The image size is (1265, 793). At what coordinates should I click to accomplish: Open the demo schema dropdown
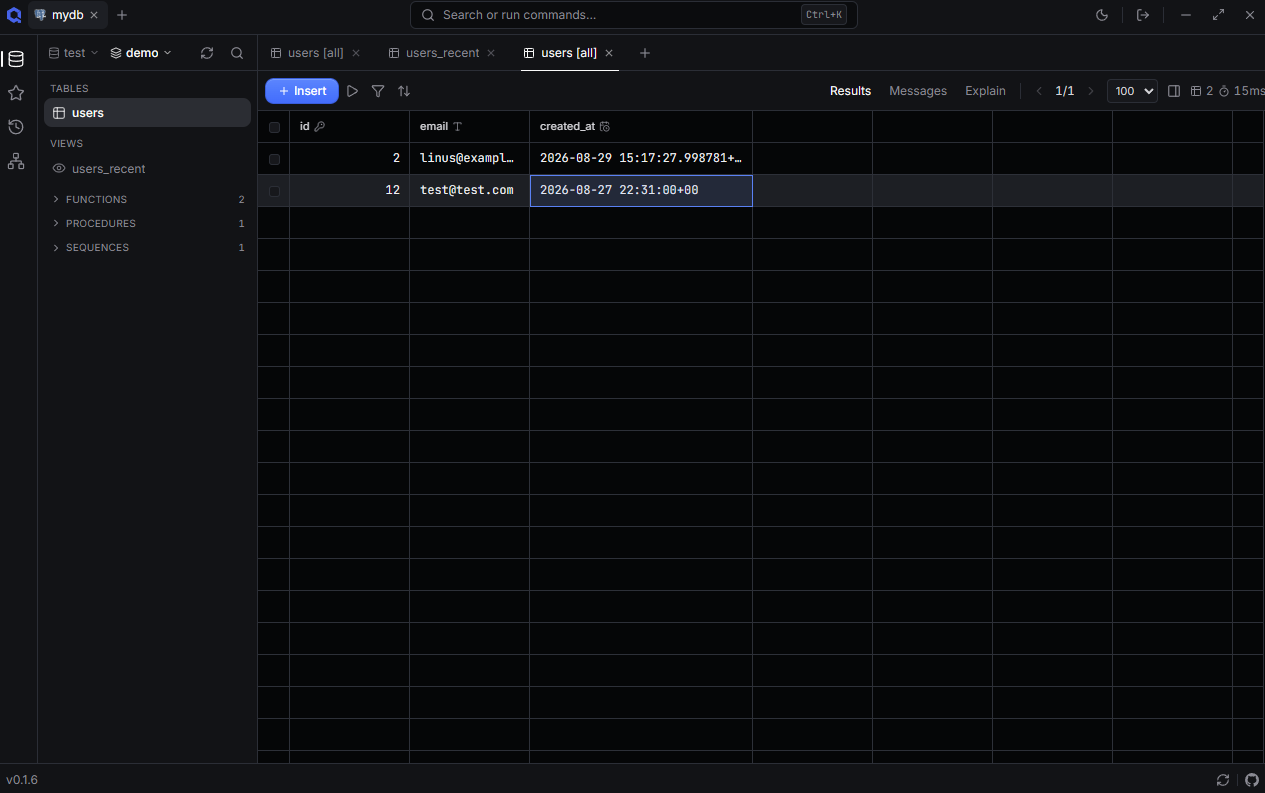click(141, 53)
